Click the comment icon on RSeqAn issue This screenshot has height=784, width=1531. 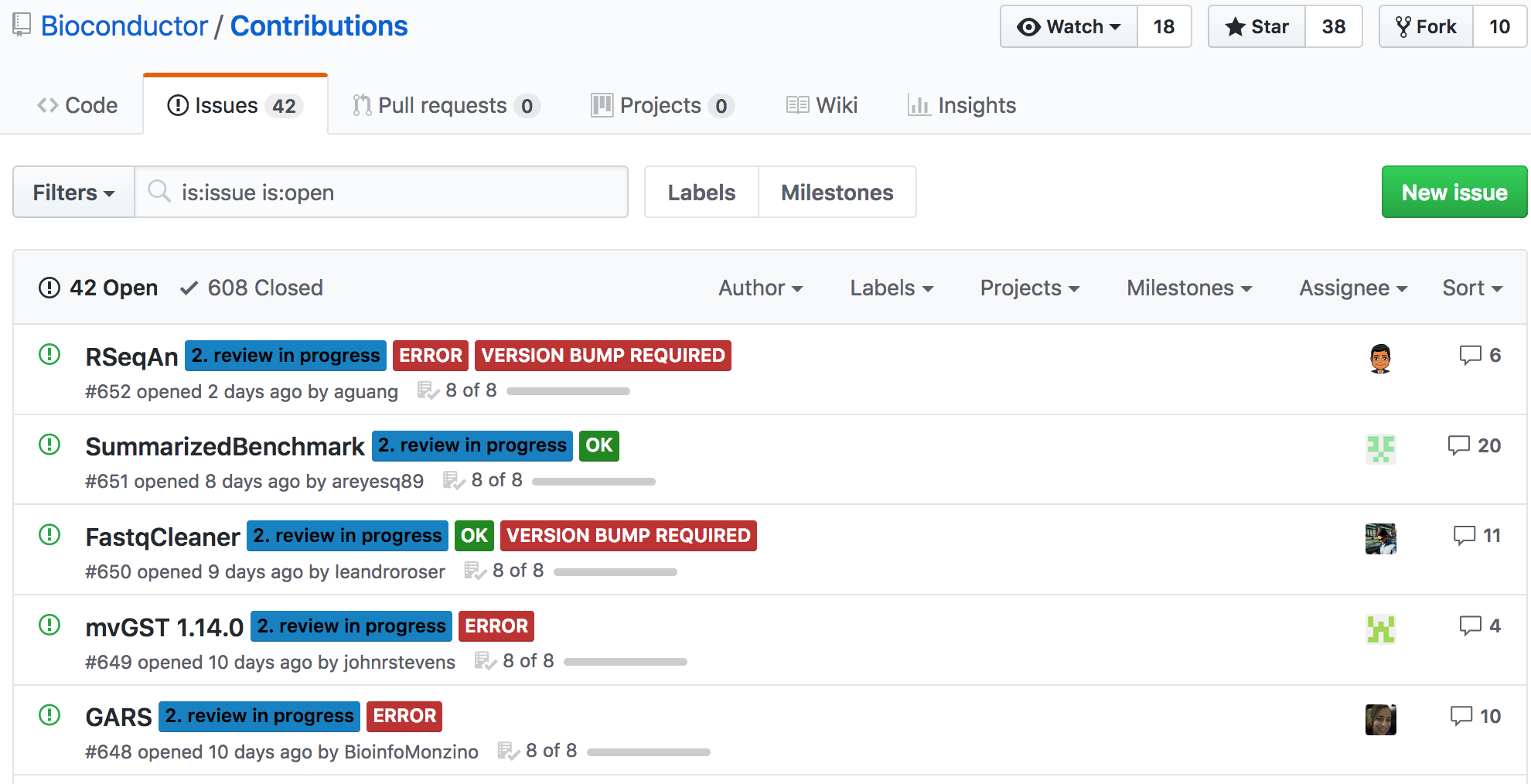[x=1470, y=355]
